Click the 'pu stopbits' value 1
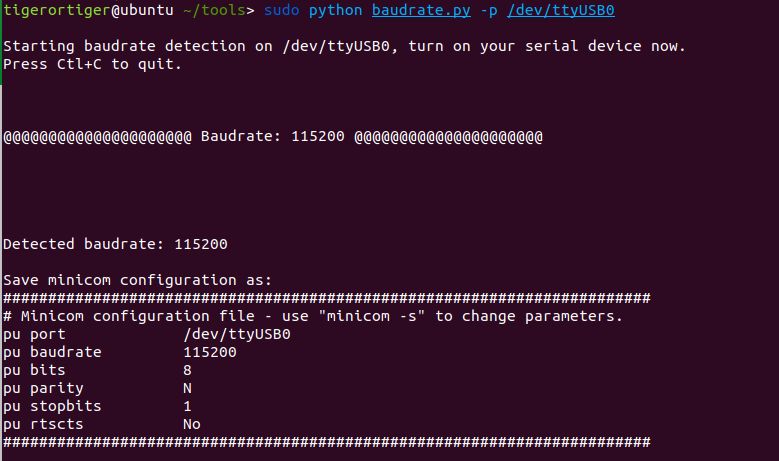 [x=187, y=406]
